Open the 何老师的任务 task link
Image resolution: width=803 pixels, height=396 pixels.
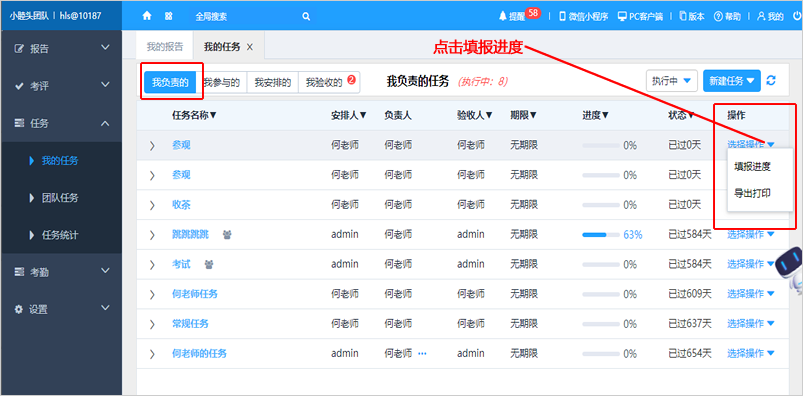click(x=199, y=353)
